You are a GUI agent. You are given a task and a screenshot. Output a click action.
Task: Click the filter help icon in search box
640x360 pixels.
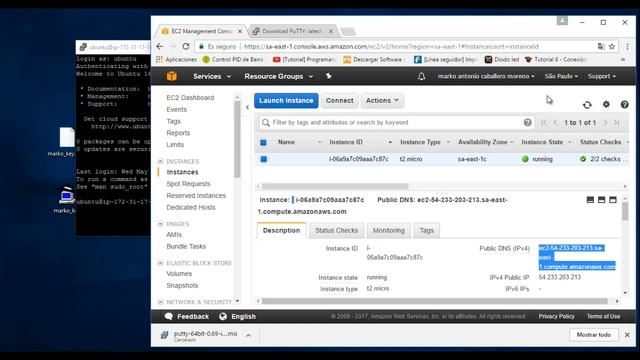(527, 122)
